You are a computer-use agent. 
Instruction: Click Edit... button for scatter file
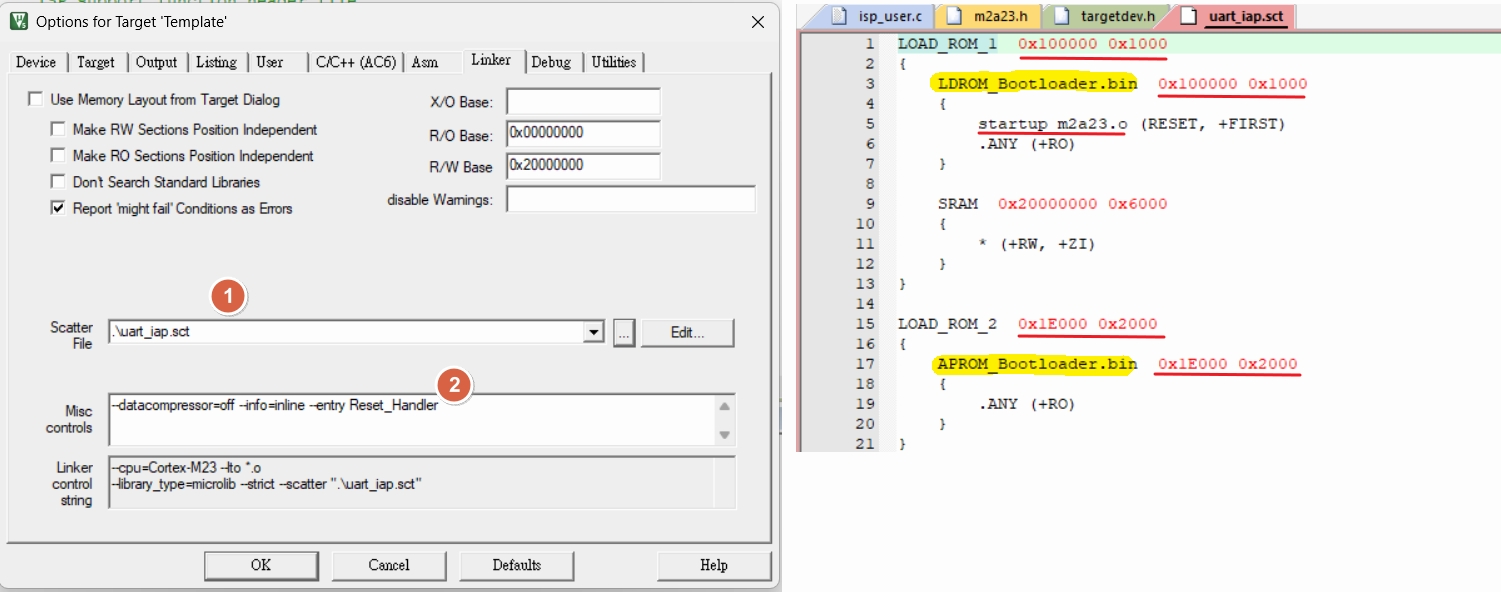(x=687, y=333)
